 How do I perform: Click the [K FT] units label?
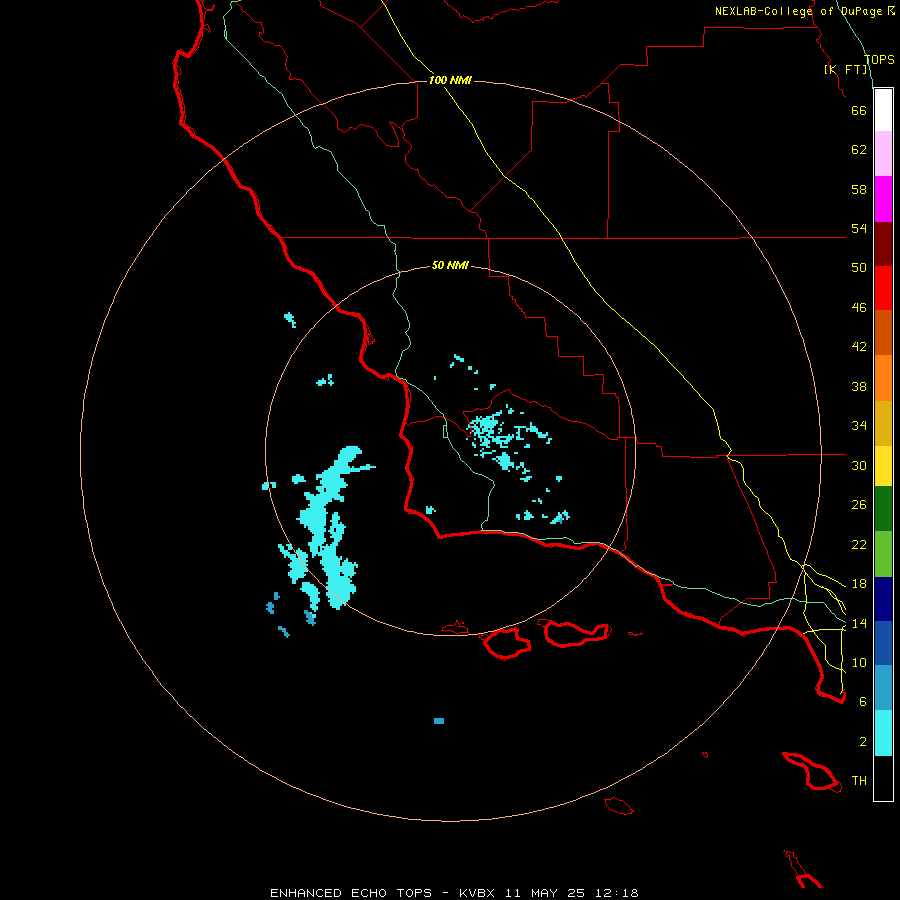(845, 69)
